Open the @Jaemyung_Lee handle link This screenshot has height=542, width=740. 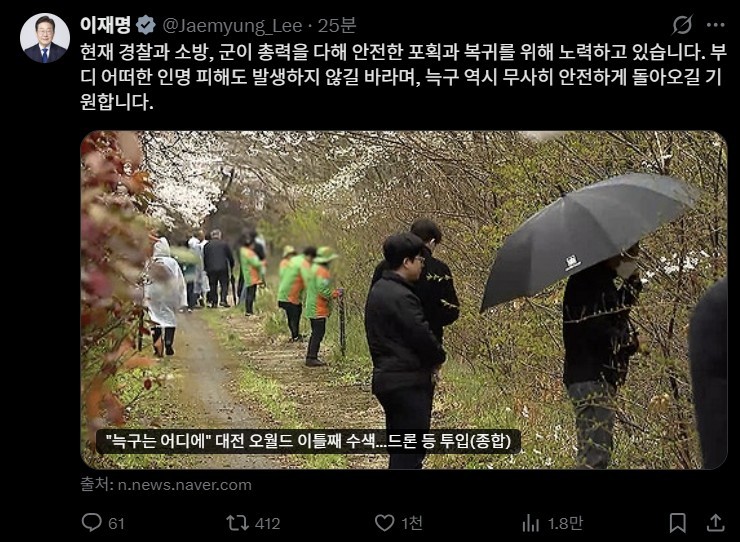point(232,26)
